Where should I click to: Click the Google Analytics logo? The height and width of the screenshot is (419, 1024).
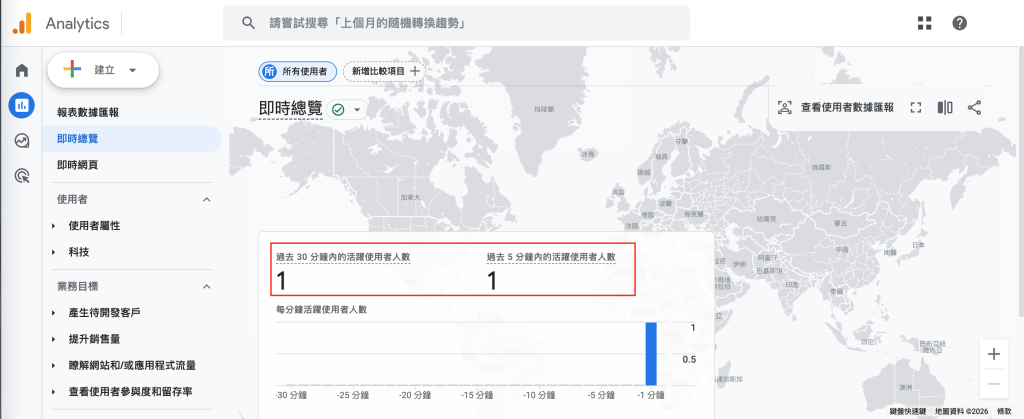22,23
